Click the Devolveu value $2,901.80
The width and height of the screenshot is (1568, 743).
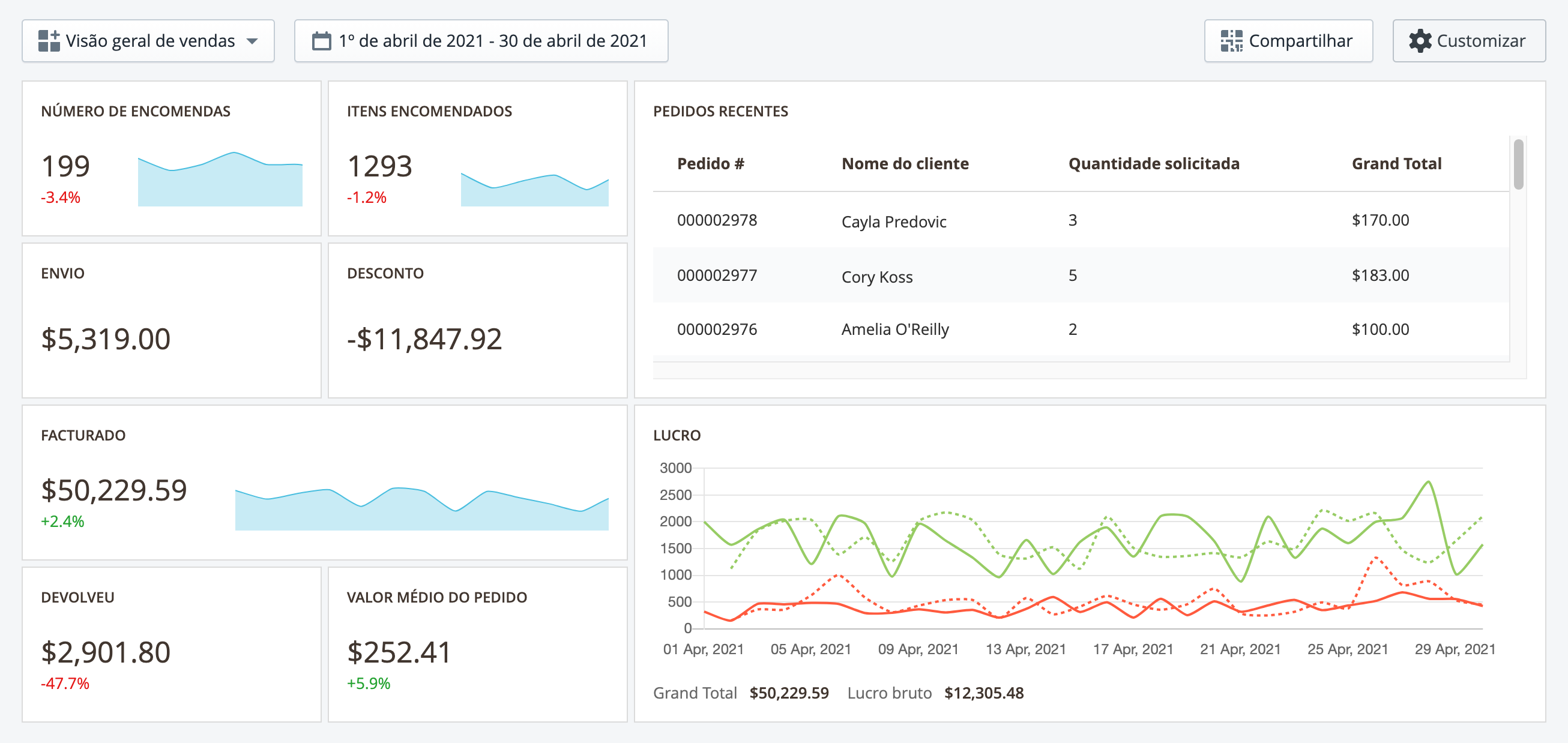pos(106,652)
